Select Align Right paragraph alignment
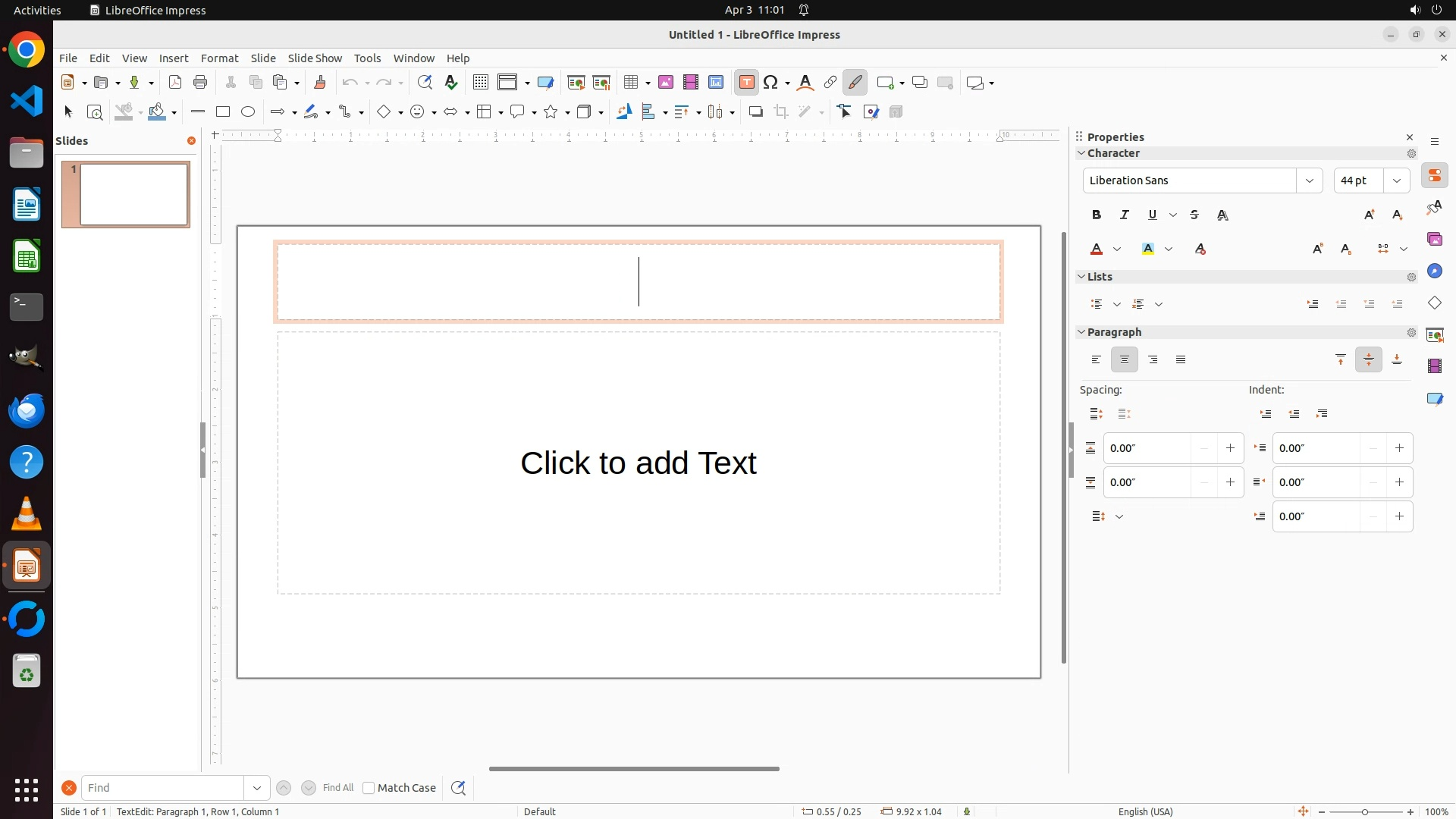Viewport: 1456px width, 819px height. coord(1153,360)
